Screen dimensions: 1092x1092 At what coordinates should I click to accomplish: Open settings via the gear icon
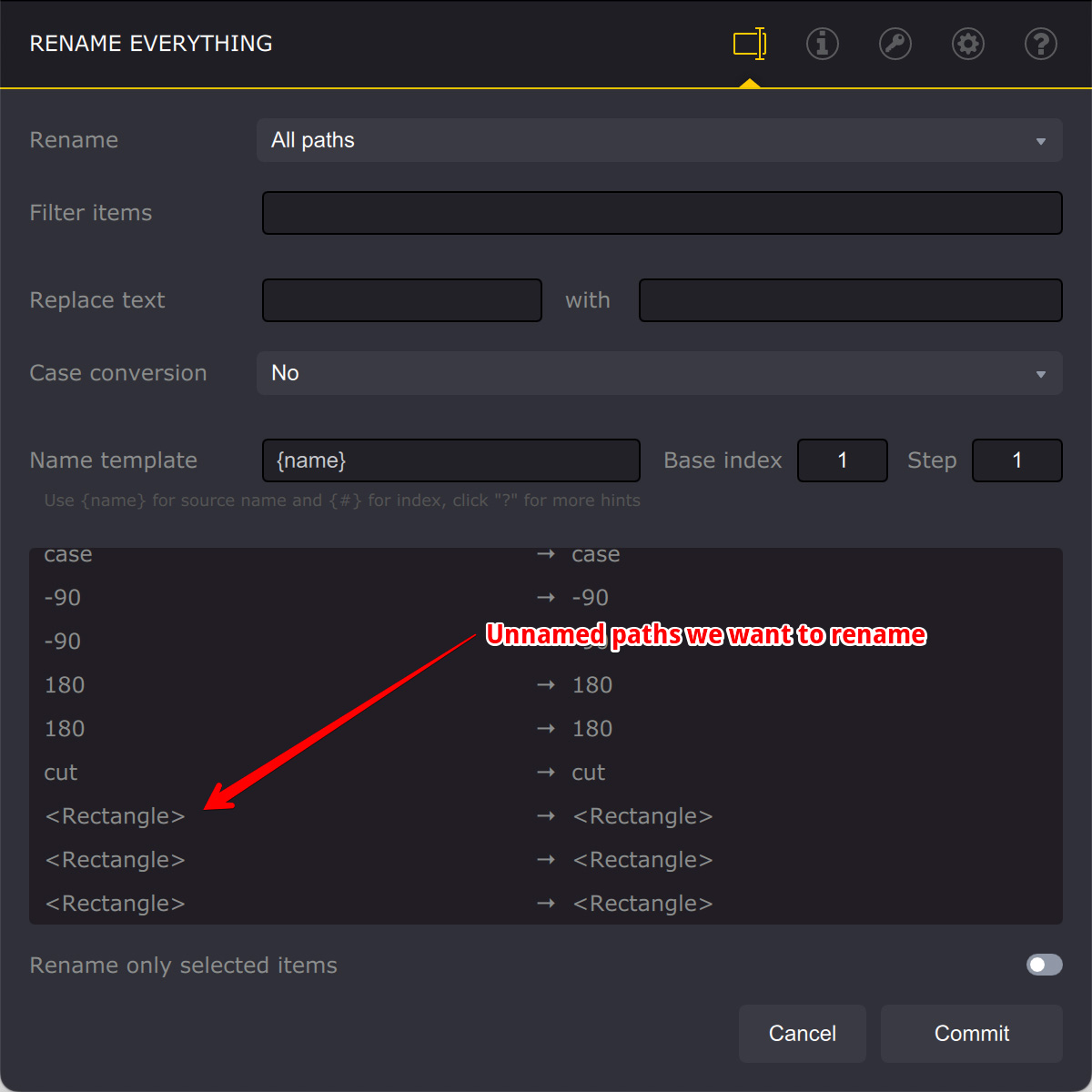coord(967,44)
